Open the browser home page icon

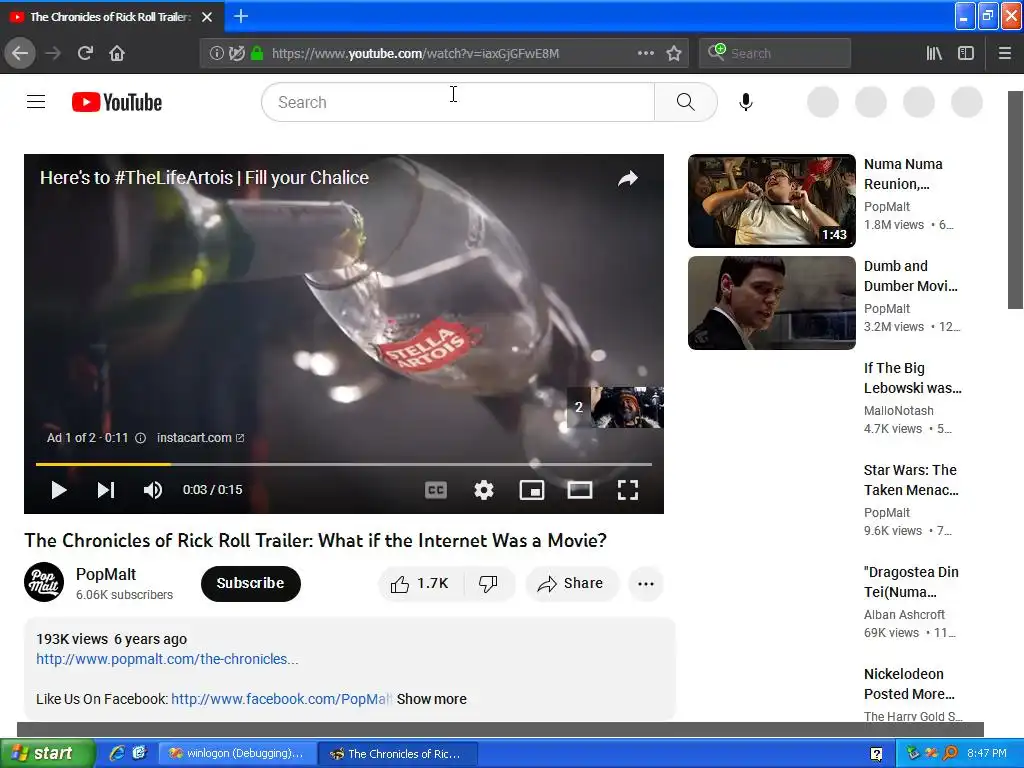click(117, 53)
